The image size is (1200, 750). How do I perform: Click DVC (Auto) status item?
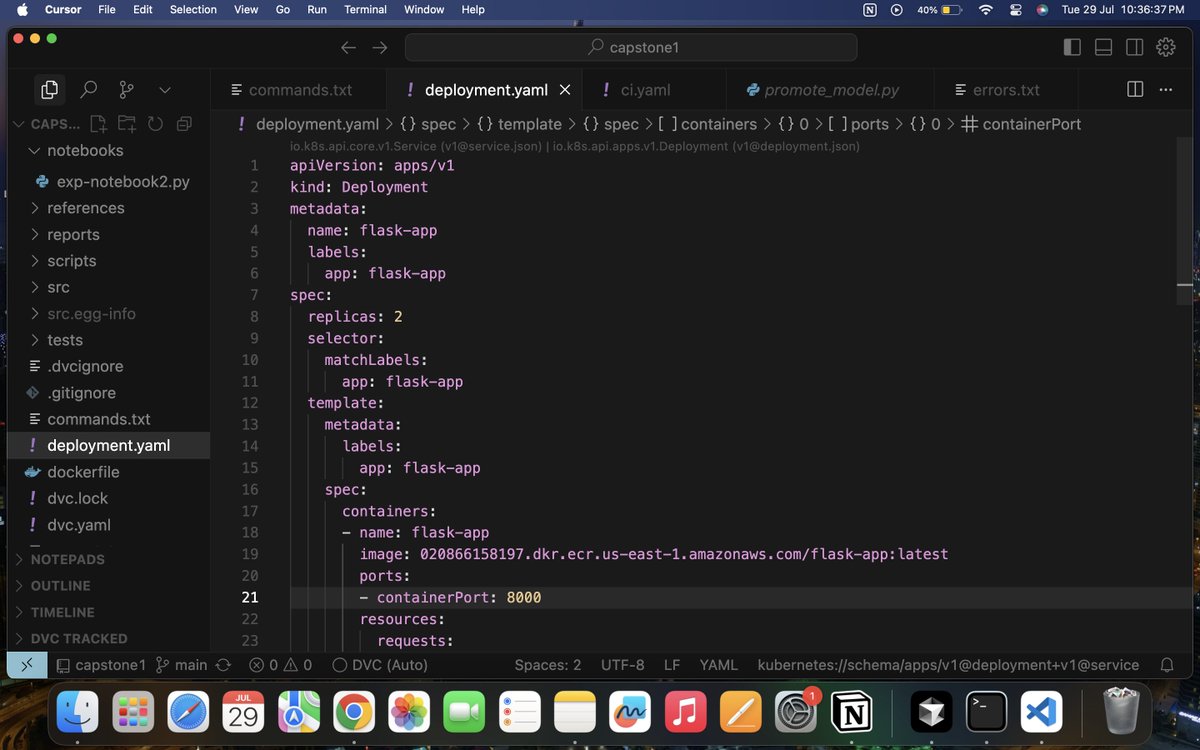(x=380, y=665)
